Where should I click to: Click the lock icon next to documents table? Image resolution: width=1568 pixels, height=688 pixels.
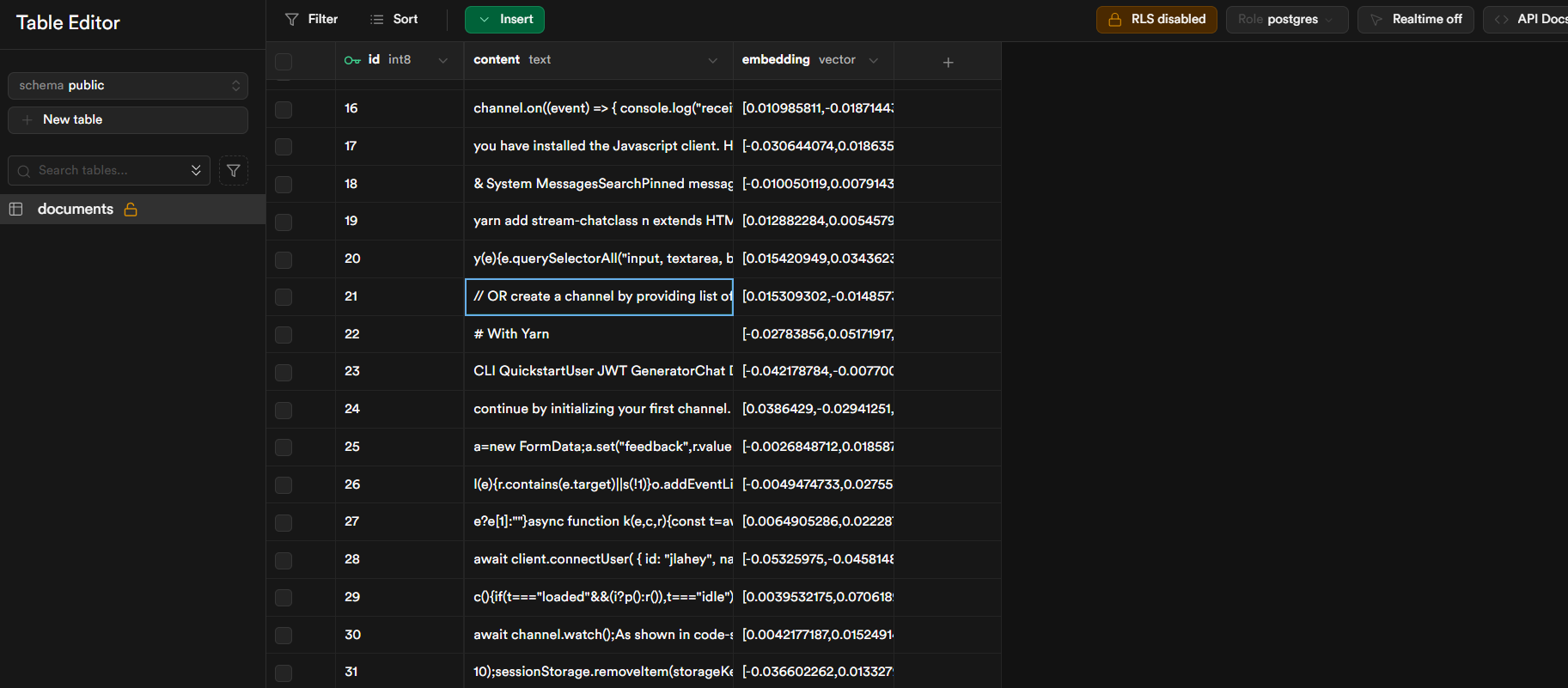coord(131,210)
